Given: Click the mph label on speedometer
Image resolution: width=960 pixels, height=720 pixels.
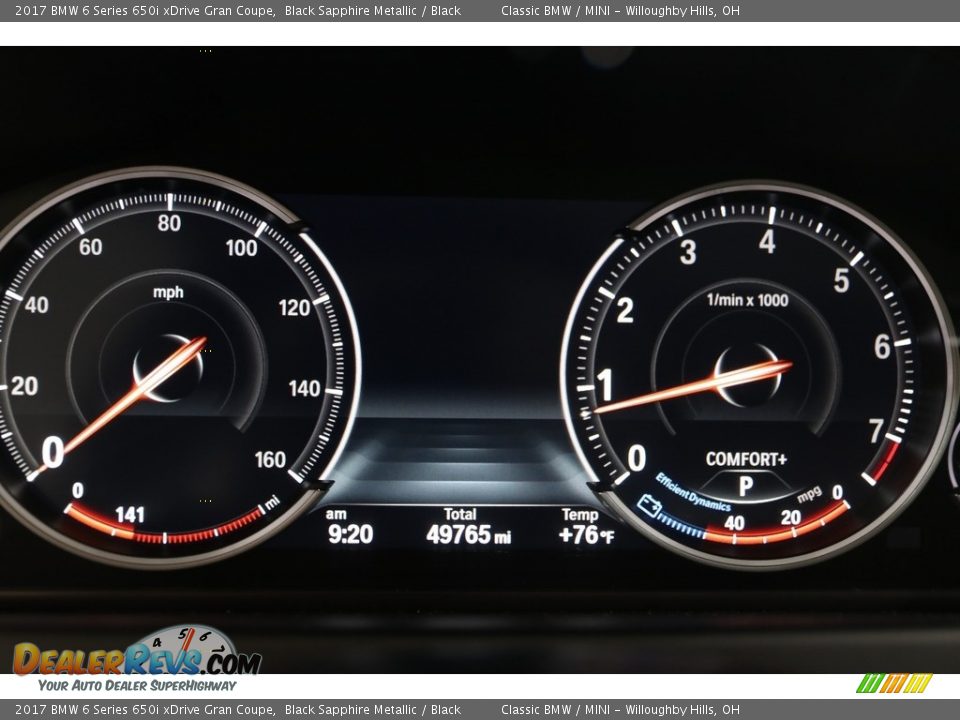Looking at the screenshot, I should click(x=168, y=292).
